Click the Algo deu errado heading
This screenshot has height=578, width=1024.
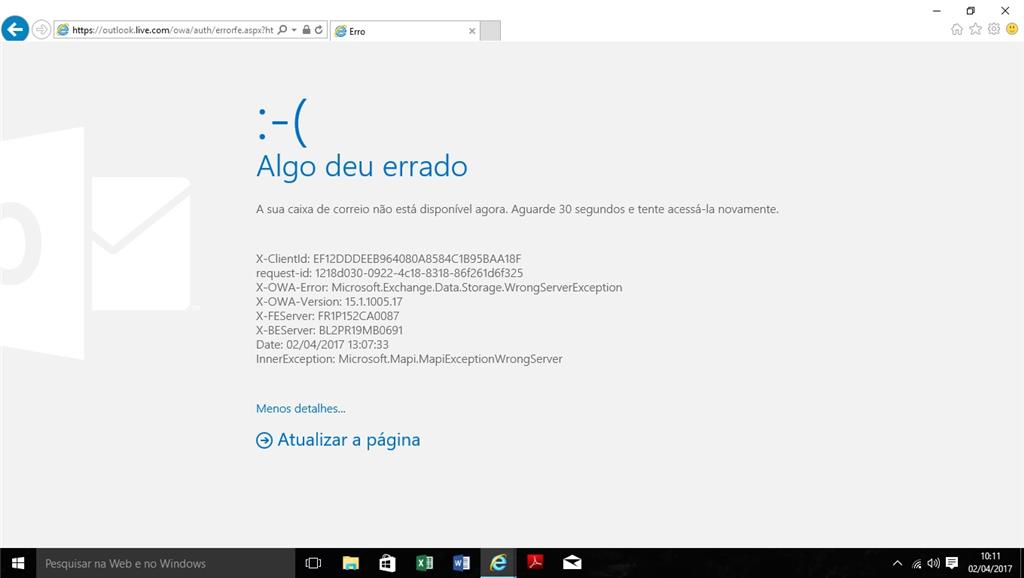(x=362, y=167)
